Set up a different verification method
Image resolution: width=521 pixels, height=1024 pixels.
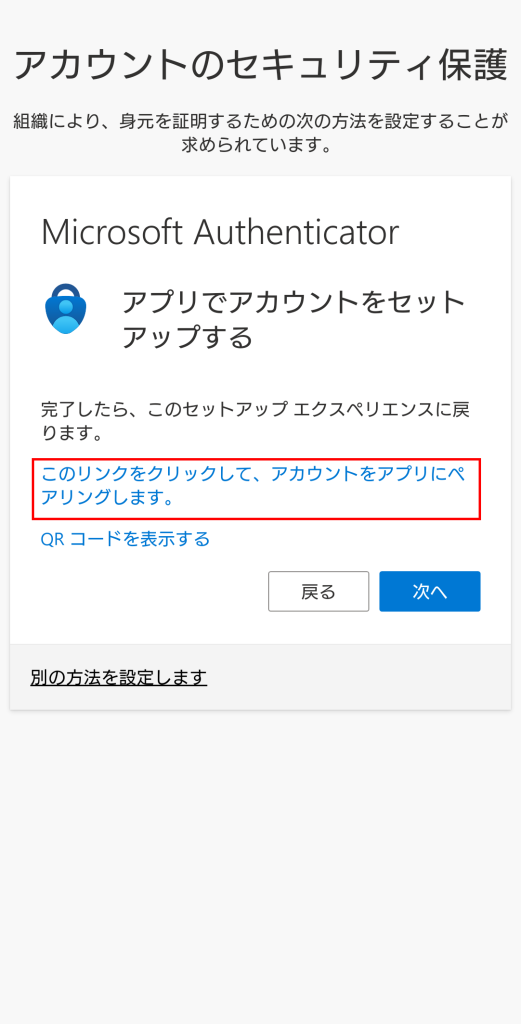pyautogui.click(x=119, y=677)
